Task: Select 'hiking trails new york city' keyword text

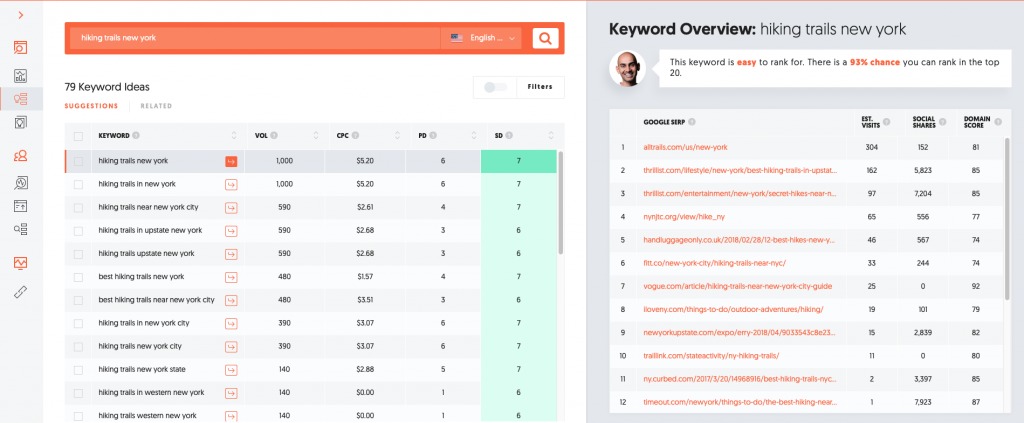Action: tap(140, 347)
